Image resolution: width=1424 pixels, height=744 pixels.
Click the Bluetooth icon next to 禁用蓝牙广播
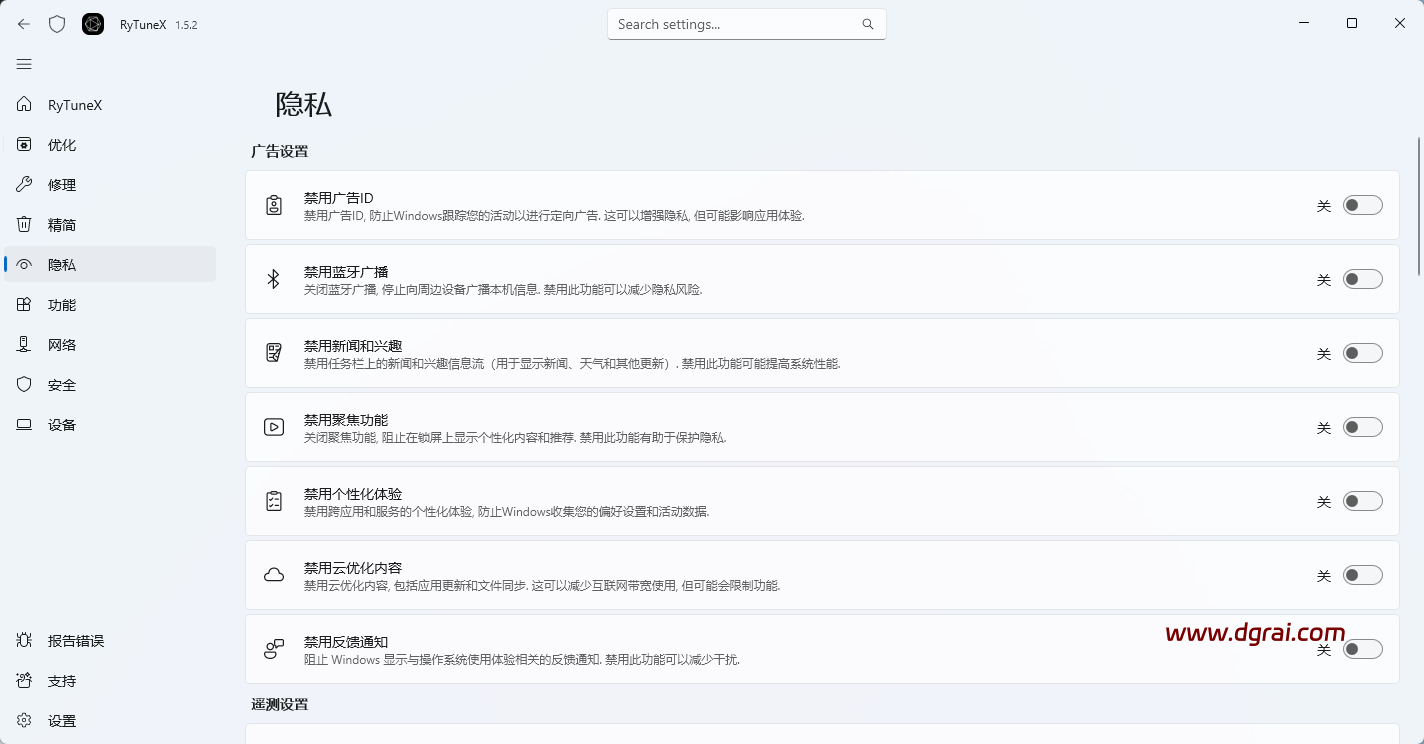273,279
